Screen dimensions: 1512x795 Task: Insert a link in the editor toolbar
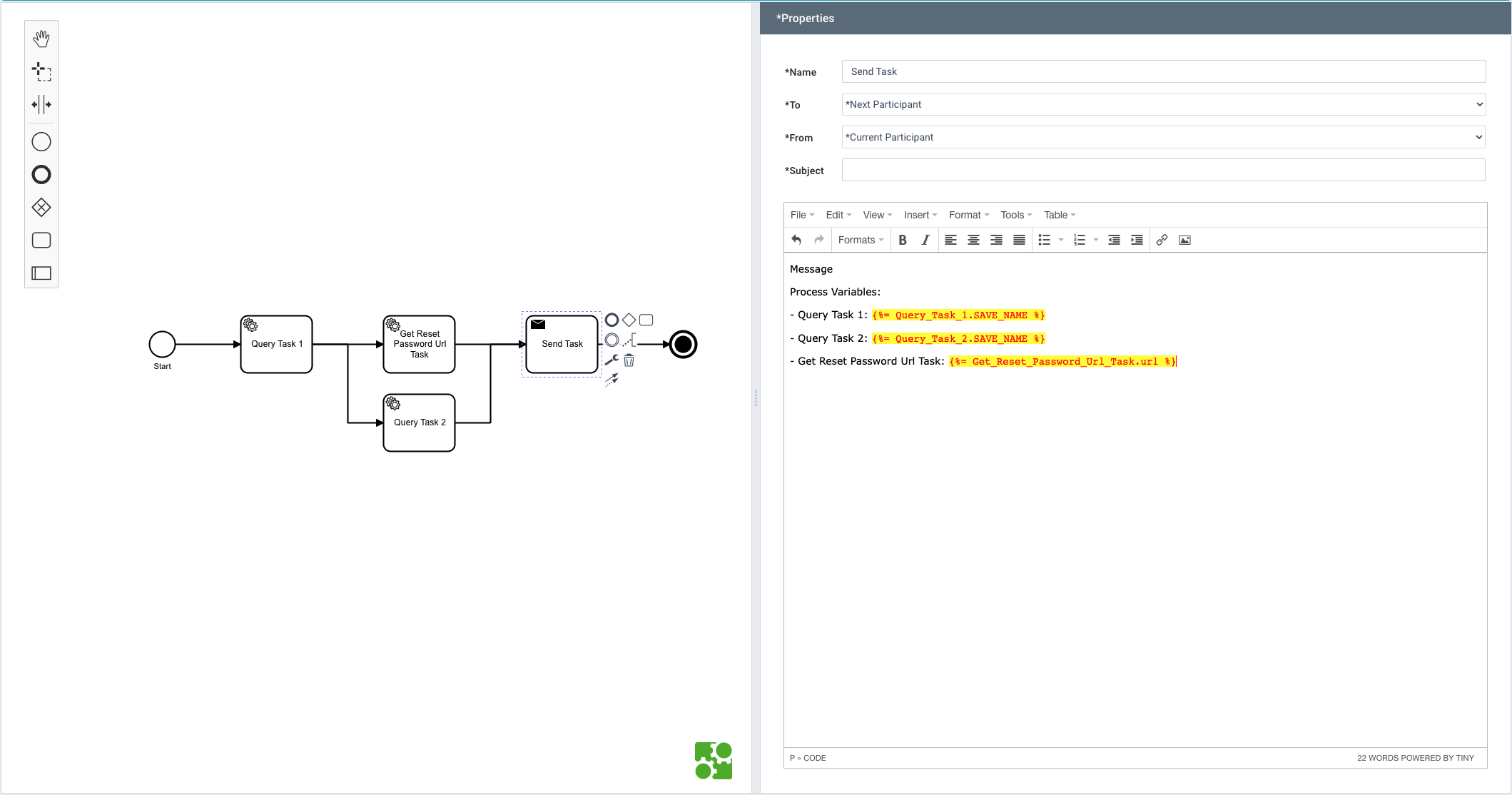1162,240
